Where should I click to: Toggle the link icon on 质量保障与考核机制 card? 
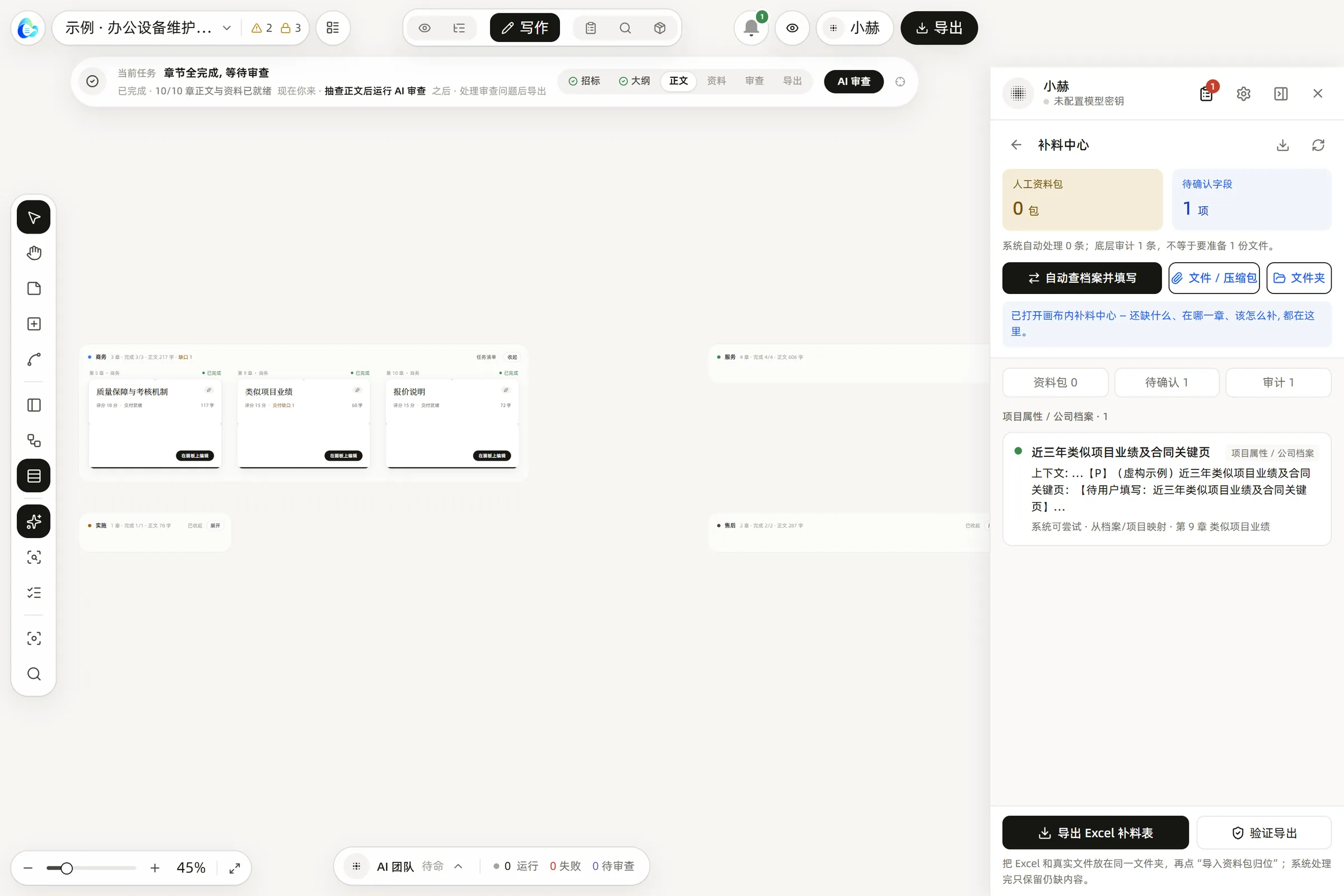click(x=208, y=390)
